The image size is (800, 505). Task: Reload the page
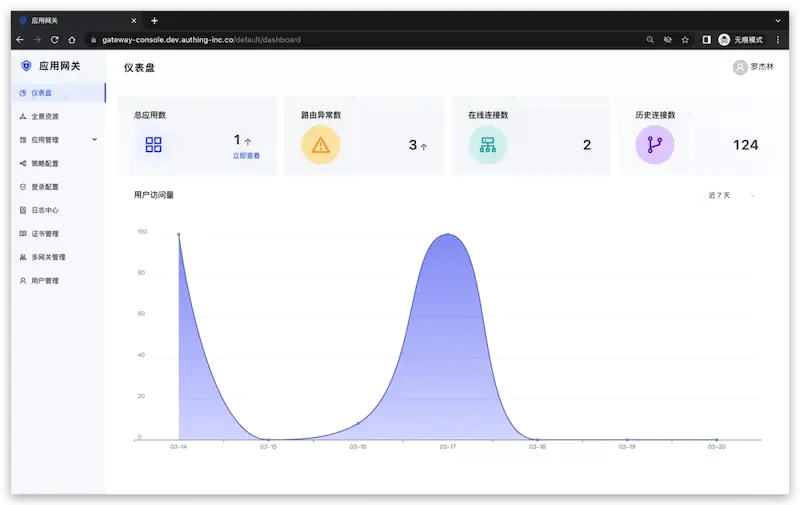coord(55,39)
